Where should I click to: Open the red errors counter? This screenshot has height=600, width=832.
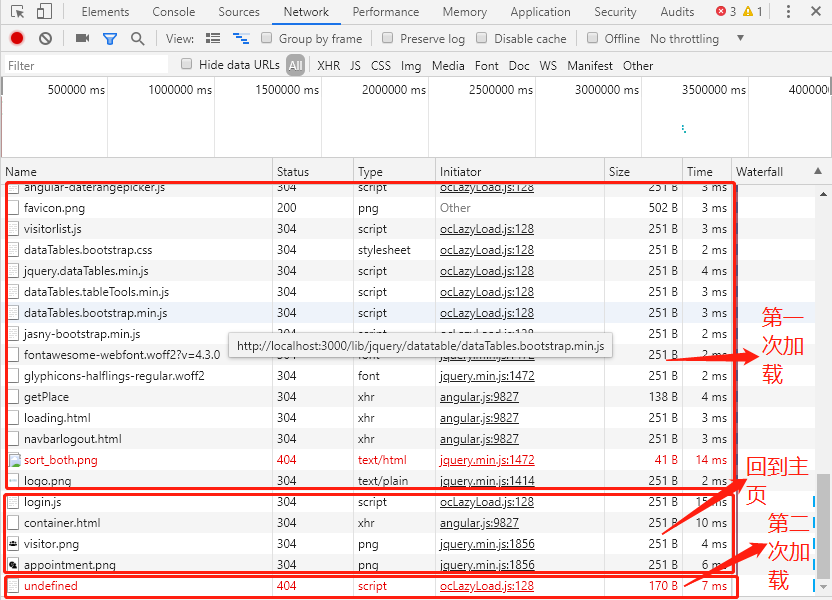coord(726,11)
